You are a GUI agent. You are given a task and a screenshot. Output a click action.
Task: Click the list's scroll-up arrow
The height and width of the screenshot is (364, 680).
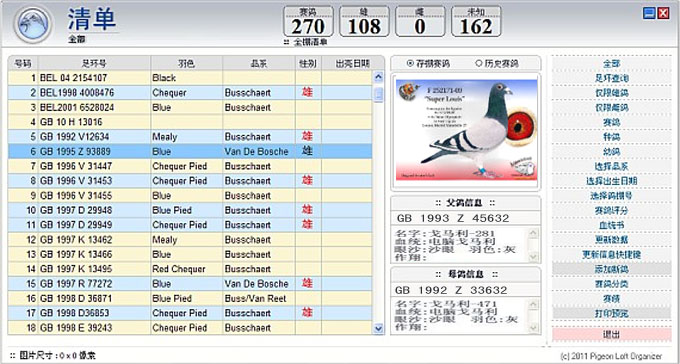point(379,78)
